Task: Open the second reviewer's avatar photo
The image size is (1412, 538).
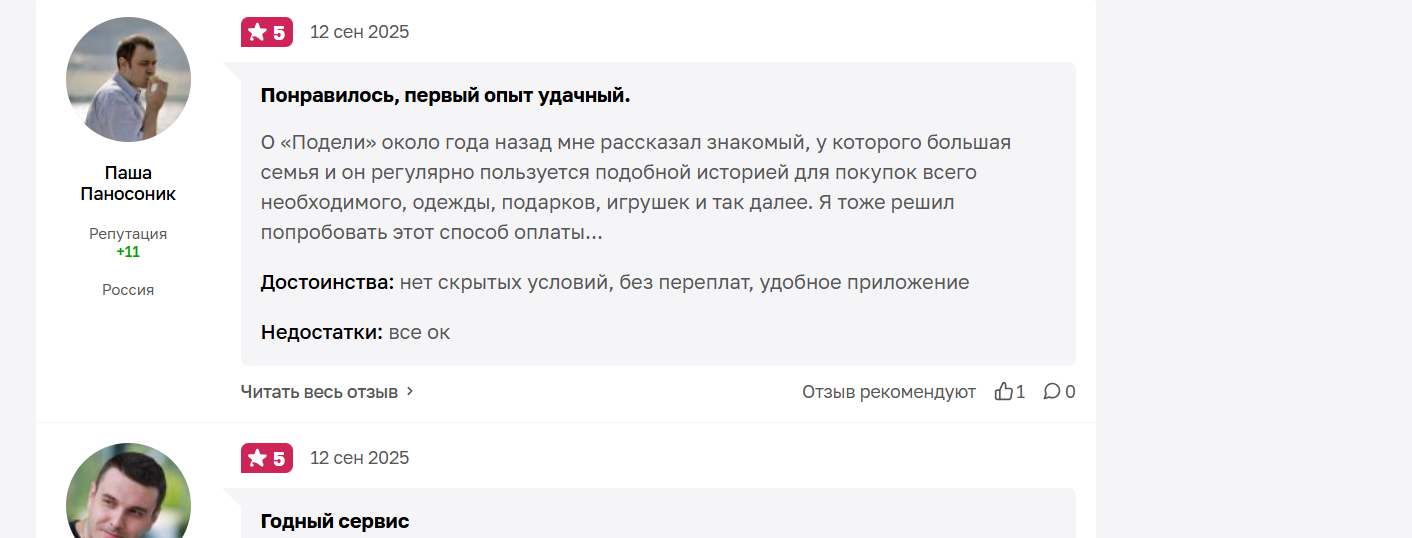Action: point(128,491)
